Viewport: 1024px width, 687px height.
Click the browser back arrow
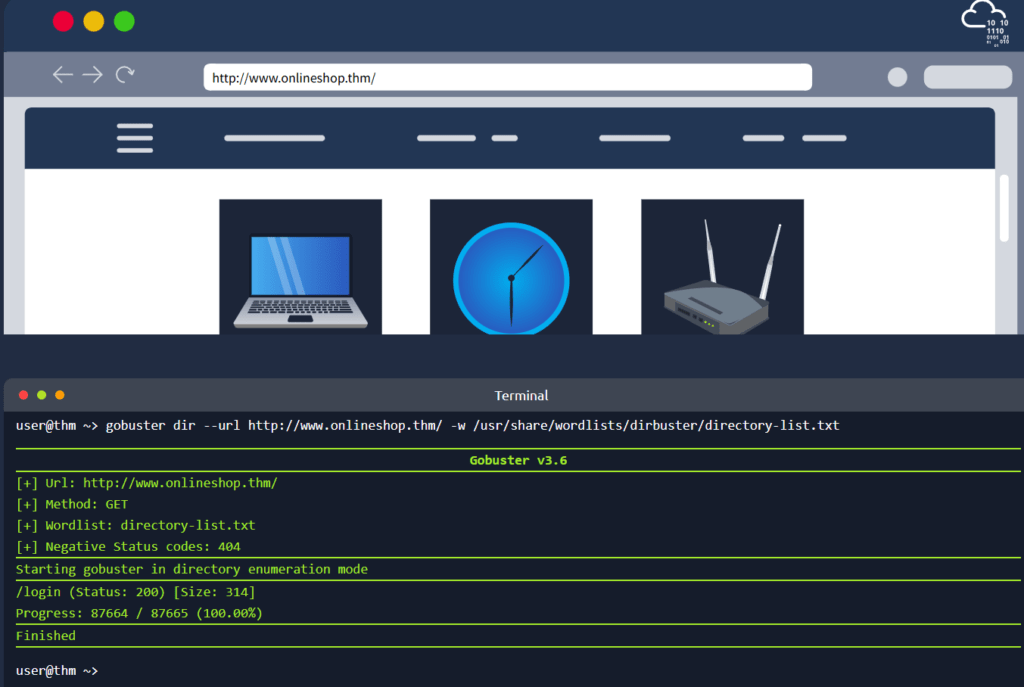[63, 75]
